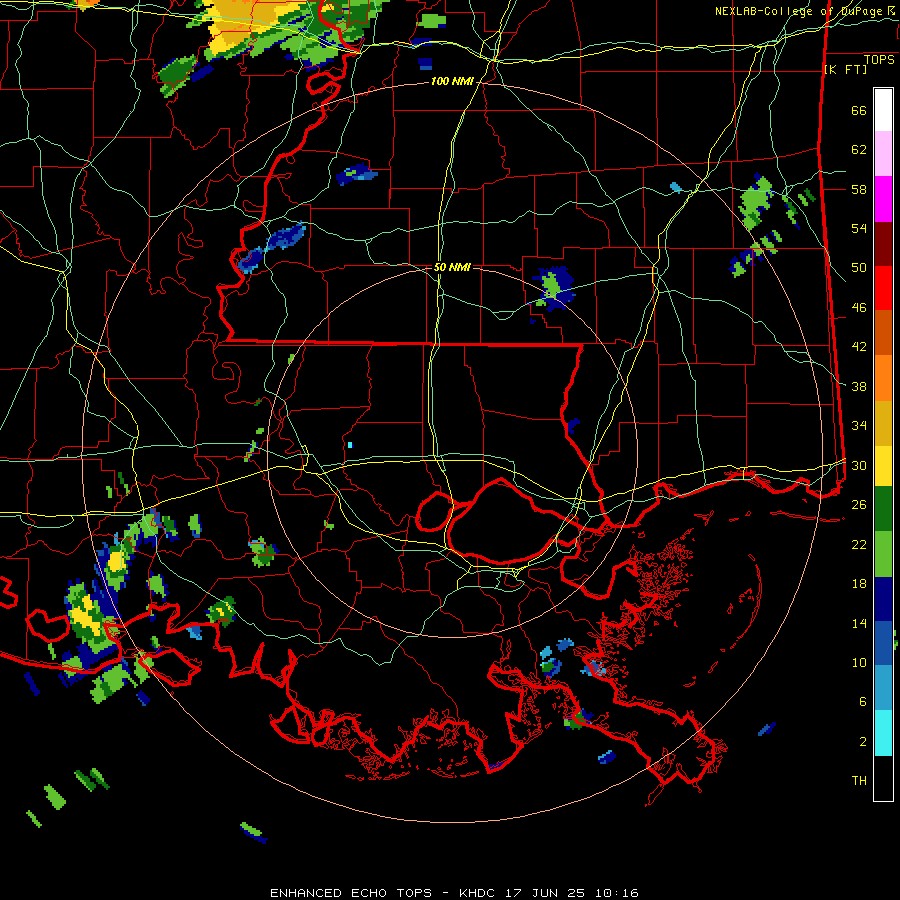Viewport: 900px width, 900px height.
Task: Click the "22" legend value
Action: click(859, 544)
